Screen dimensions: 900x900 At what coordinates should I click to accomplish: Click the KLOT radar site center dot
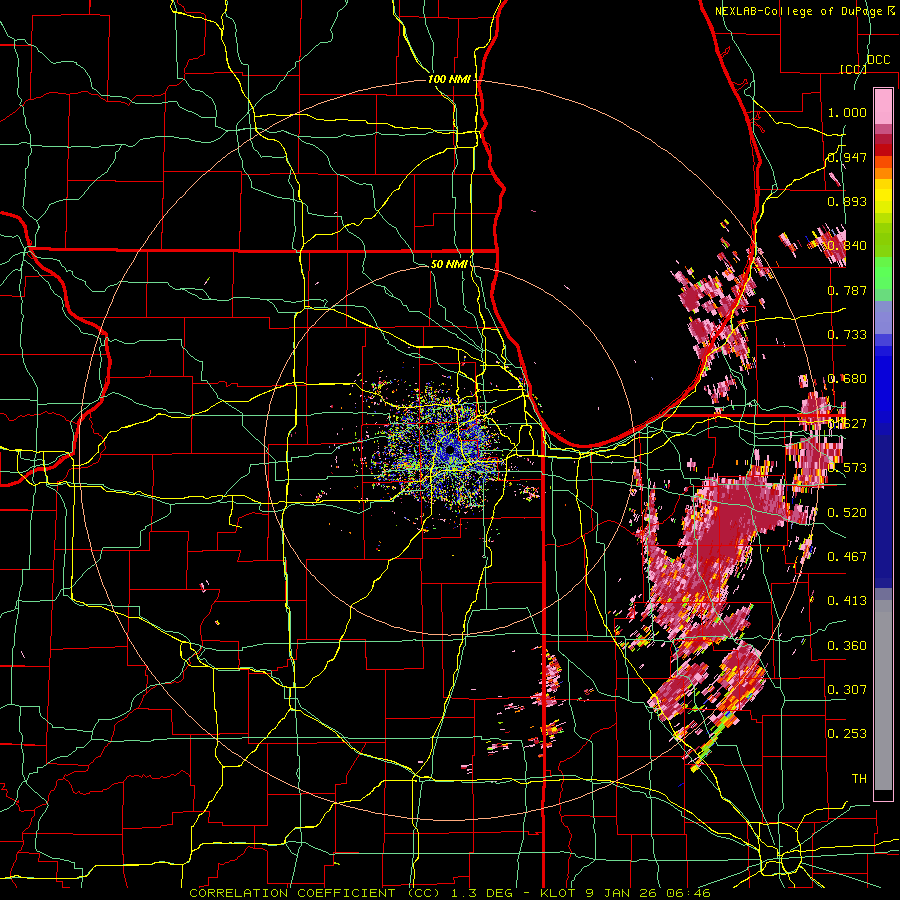tap(450, 451)
